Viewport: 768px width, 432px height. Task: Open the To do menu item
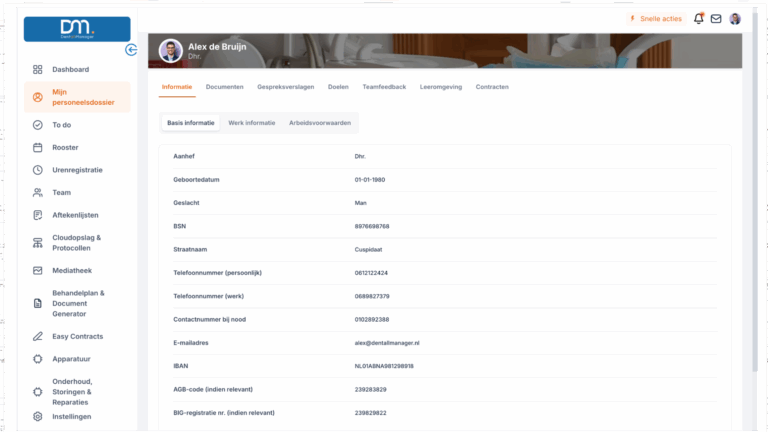(77, 125)
